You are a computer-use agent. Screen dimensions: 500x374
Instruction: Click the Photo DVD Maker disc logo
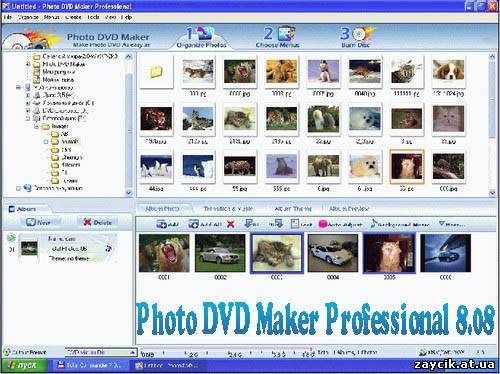click(32, 39)
